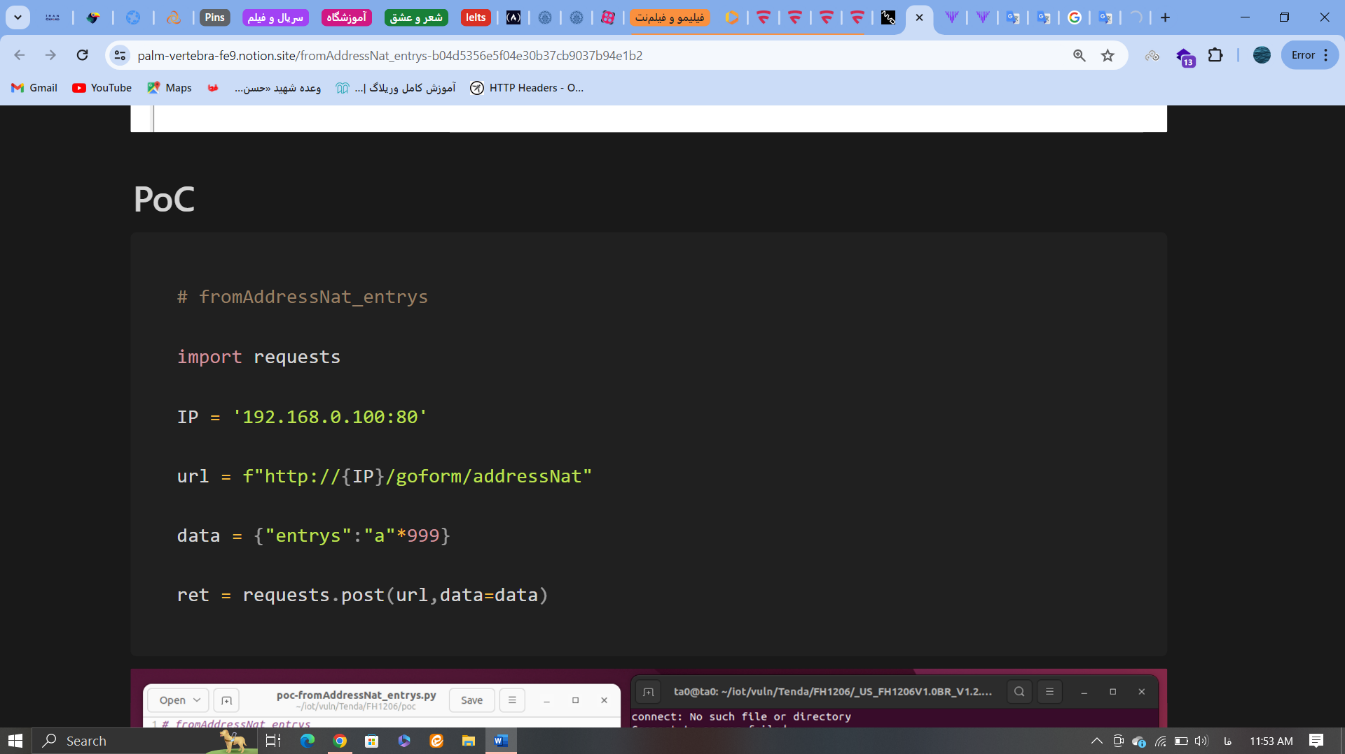Show hidden system tray icons
This screenshot has height=754, width=1345.
point(1097,741)
